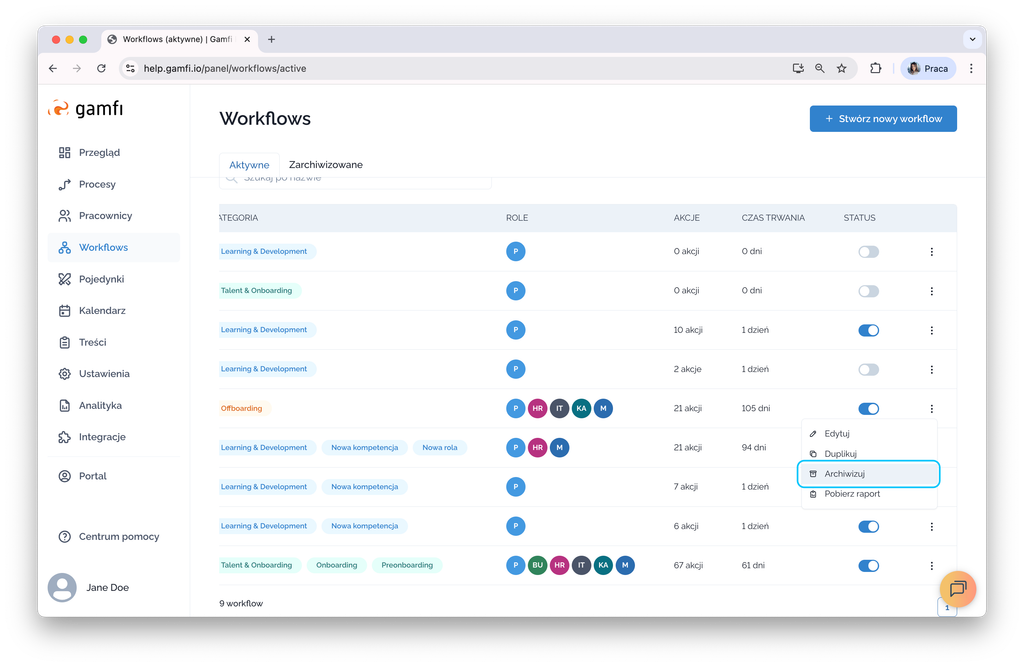Choose Pobierz raport in the context menu

tap(851, 494)
